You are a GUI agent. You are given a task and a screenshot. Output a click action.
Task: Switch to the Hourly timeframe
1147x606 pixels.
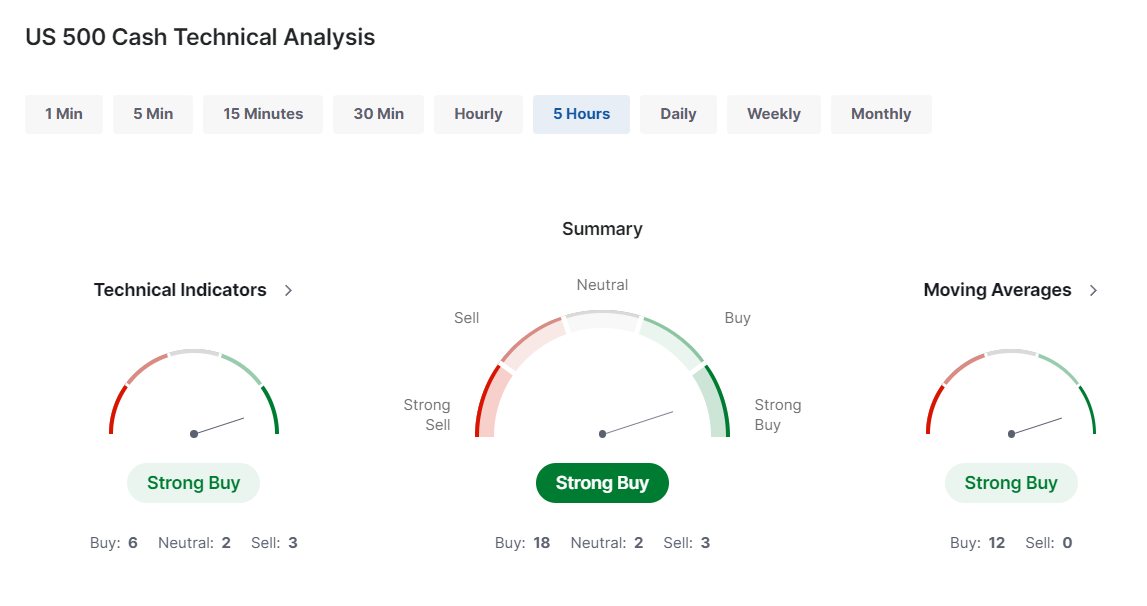click(x=478, y=114)
